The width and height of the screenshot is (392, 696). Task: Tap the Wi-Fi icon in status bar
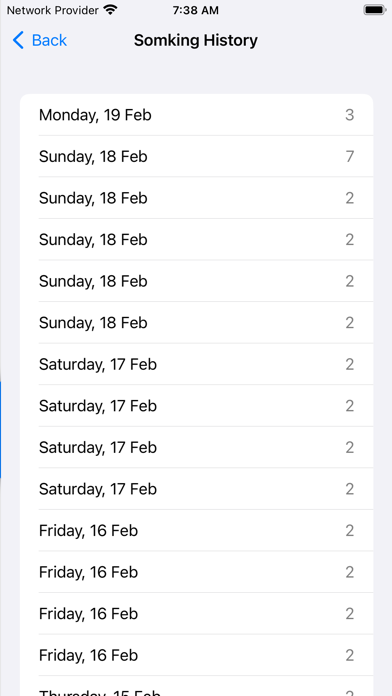[110, 10]
